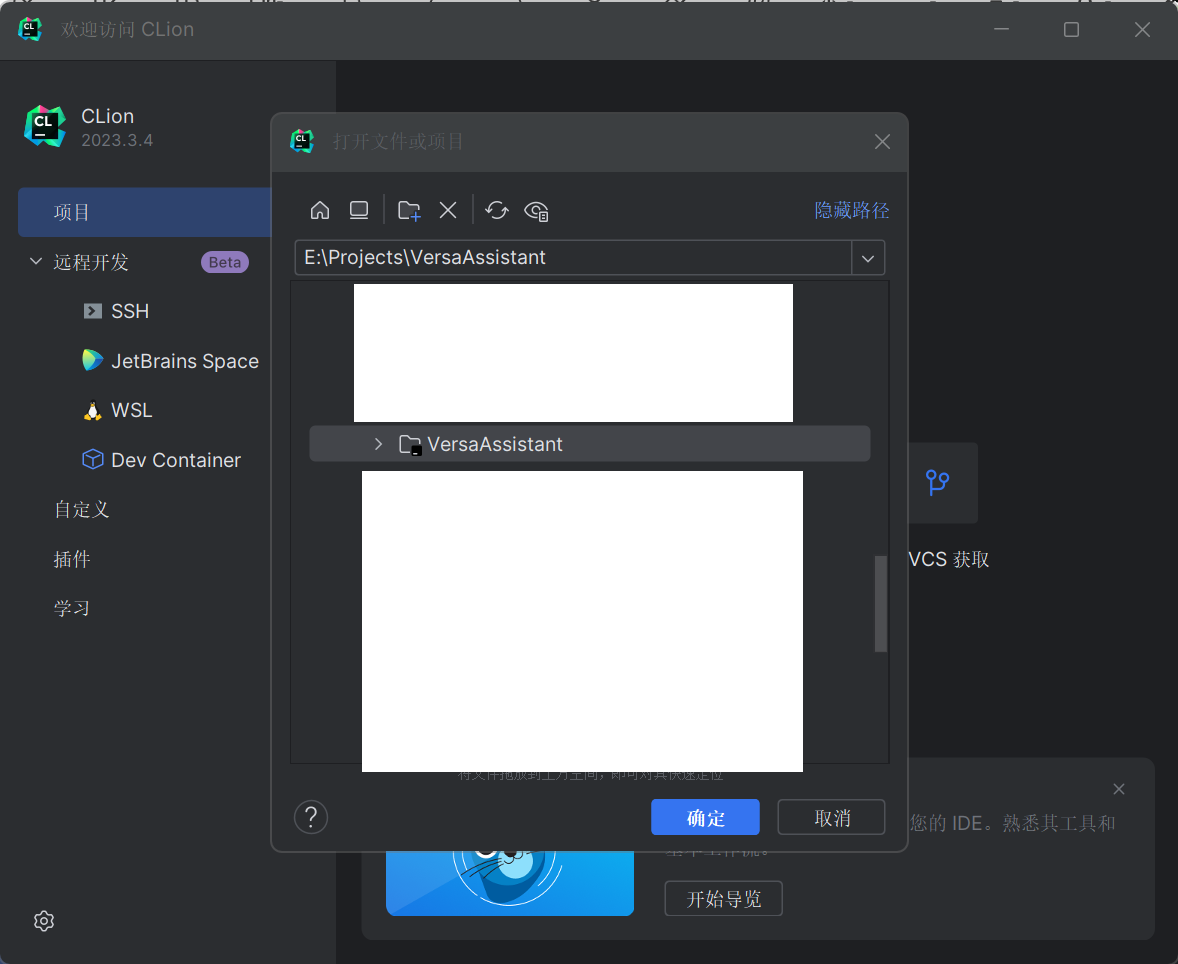
Task: Delete selected item using X toolbar icon
Action: pyautogui.click(x=448, y=210)
